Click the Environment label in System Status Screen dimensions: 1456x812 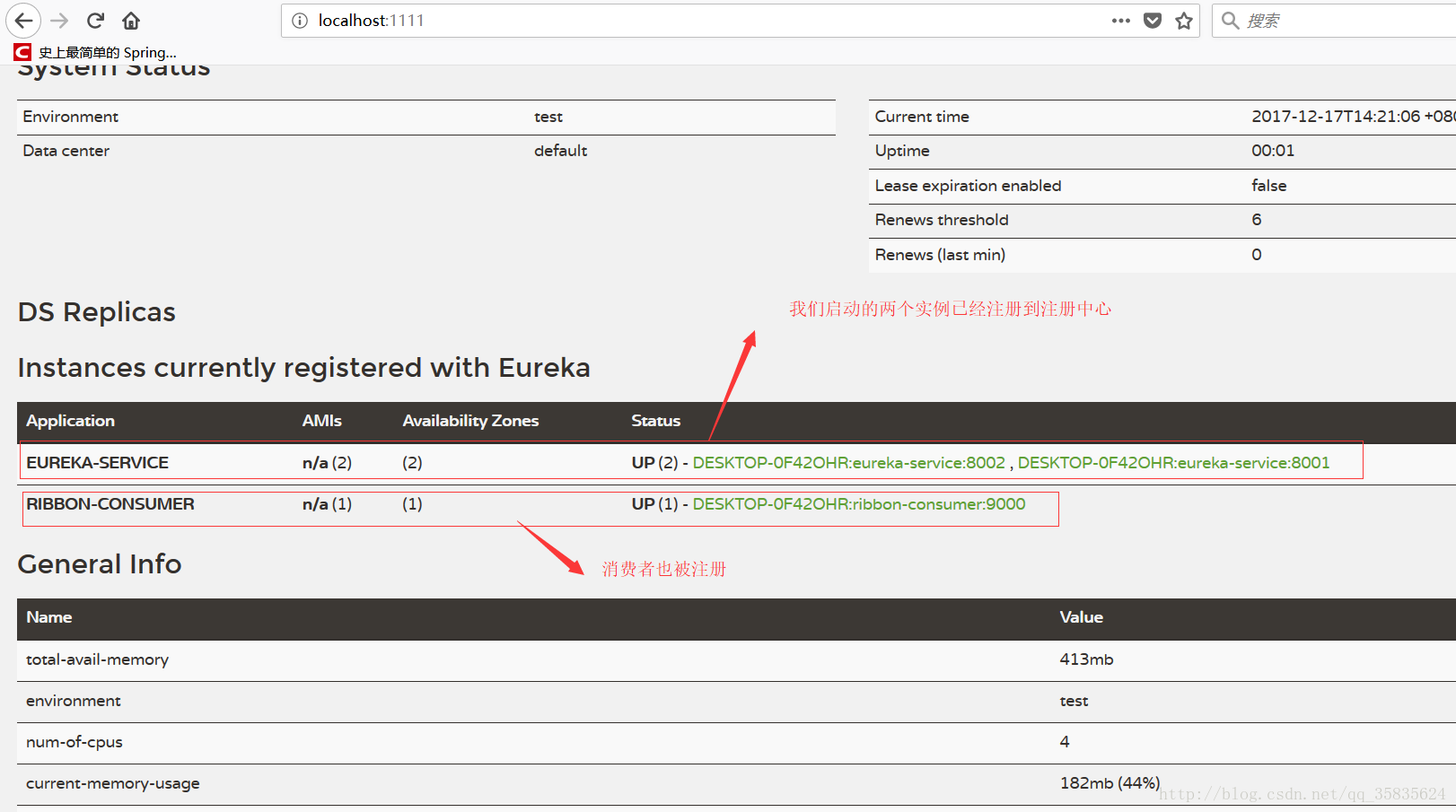pos(70,117)
